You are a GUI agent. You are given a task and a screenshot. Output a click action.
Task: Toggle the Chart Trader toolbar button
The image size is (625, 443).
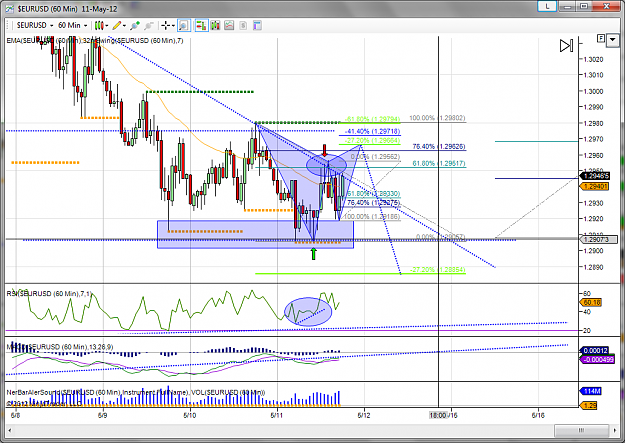202,26
